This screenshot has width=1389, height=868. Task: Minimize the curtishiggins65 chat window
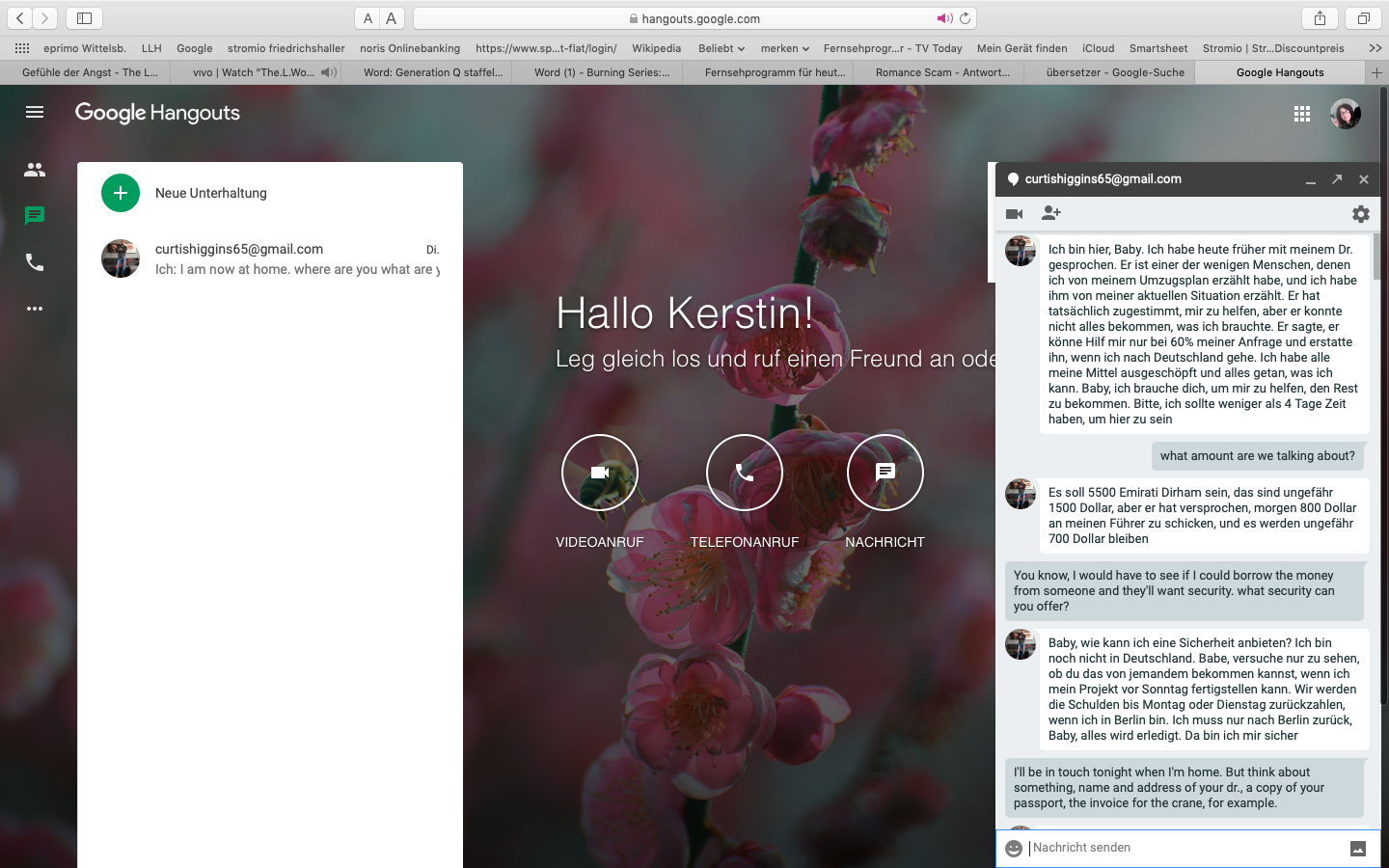(1311, 180)
